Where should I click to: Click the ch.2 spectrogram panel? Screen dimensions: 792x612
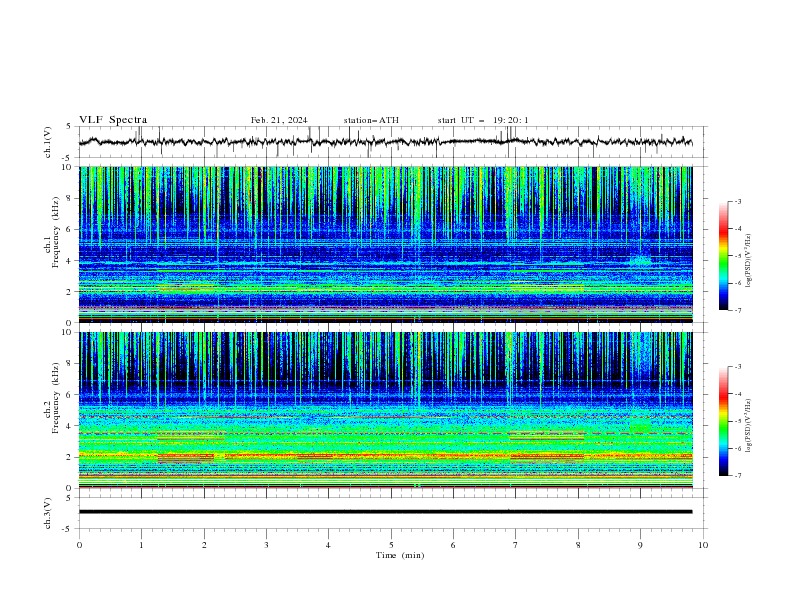point(386,410)
